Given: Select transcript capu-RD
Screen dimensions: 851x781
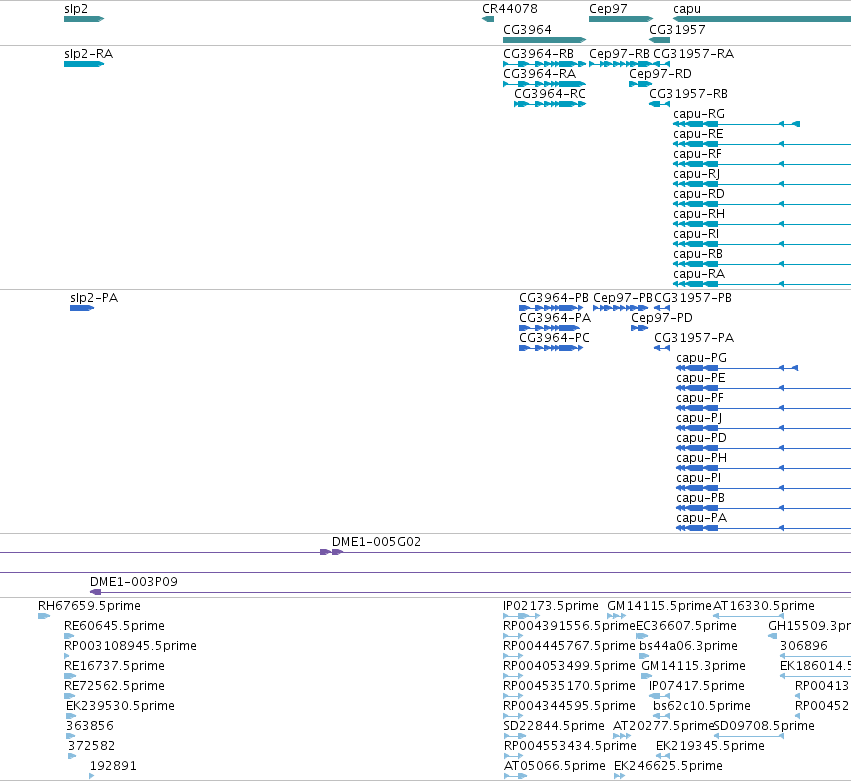Looking at the screenshot, I should [x=698, y=194].
